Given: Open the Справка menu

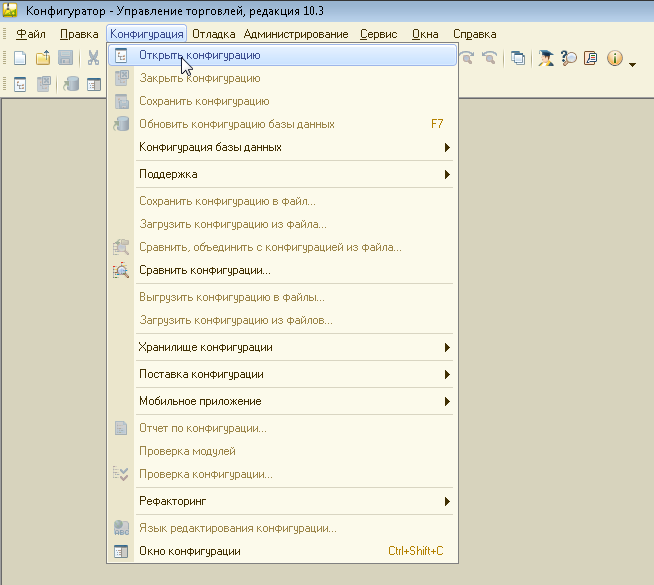Looking at the screenshot, I should (x=475, y=34).
